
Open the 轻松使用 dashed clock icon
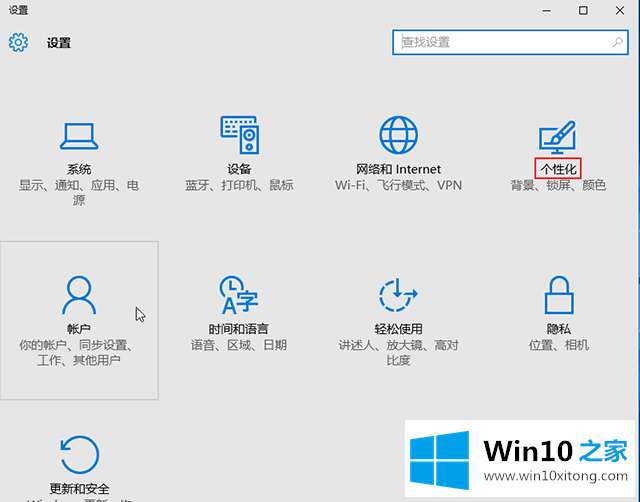point(398,295)
